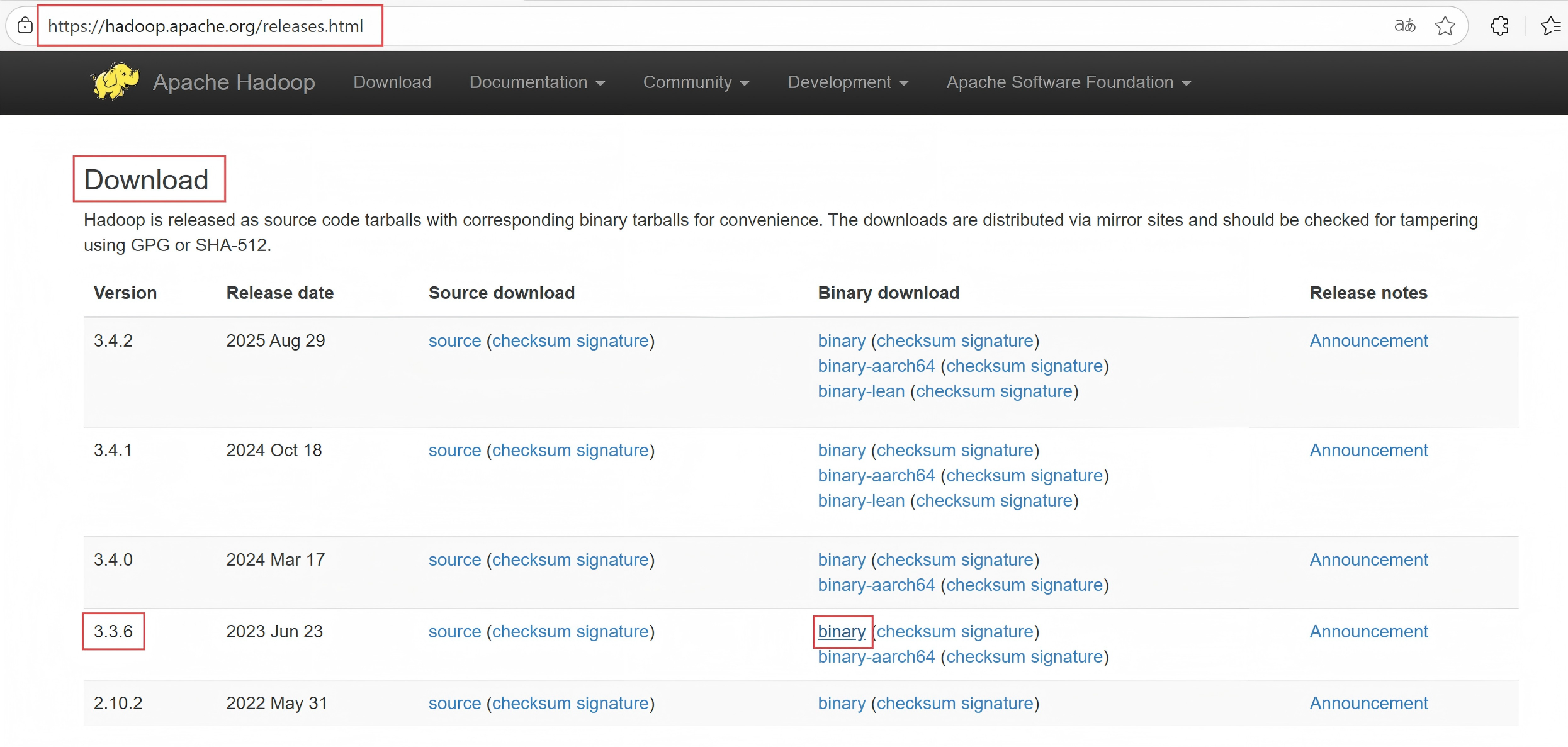
Task: Download the binary for version 3.4.0
Action: coord(842,559)
